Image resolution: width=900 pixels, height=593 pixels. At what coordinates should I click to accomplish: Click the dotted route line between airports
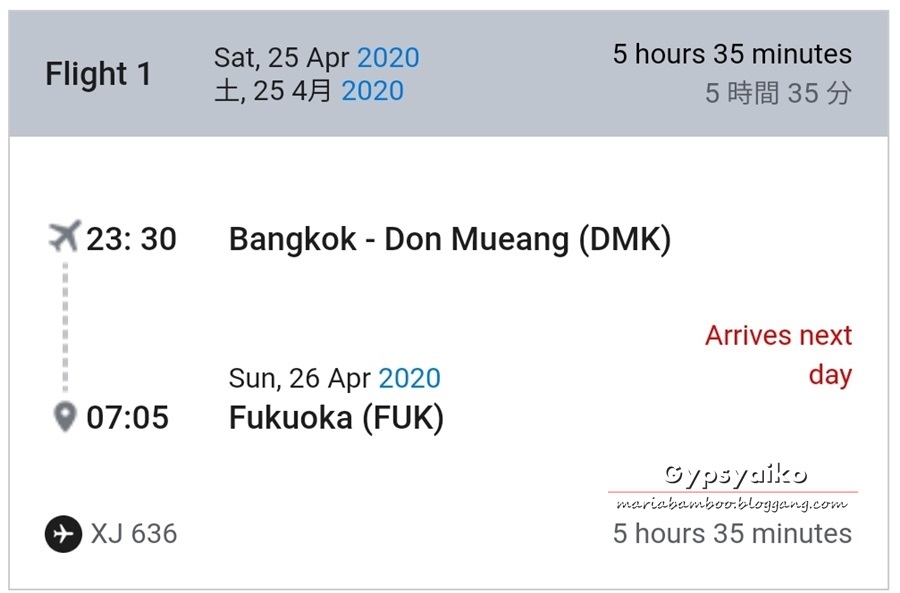tap(65, 327)
